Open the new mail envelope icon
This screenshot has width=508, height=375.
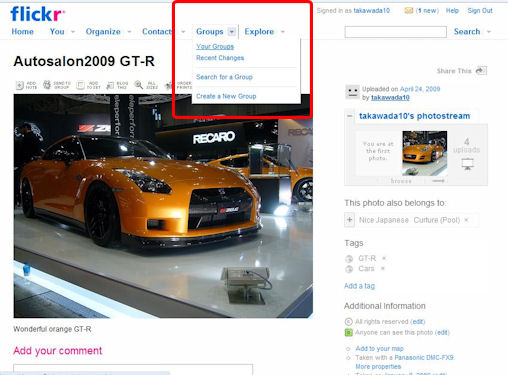(408, 11)
